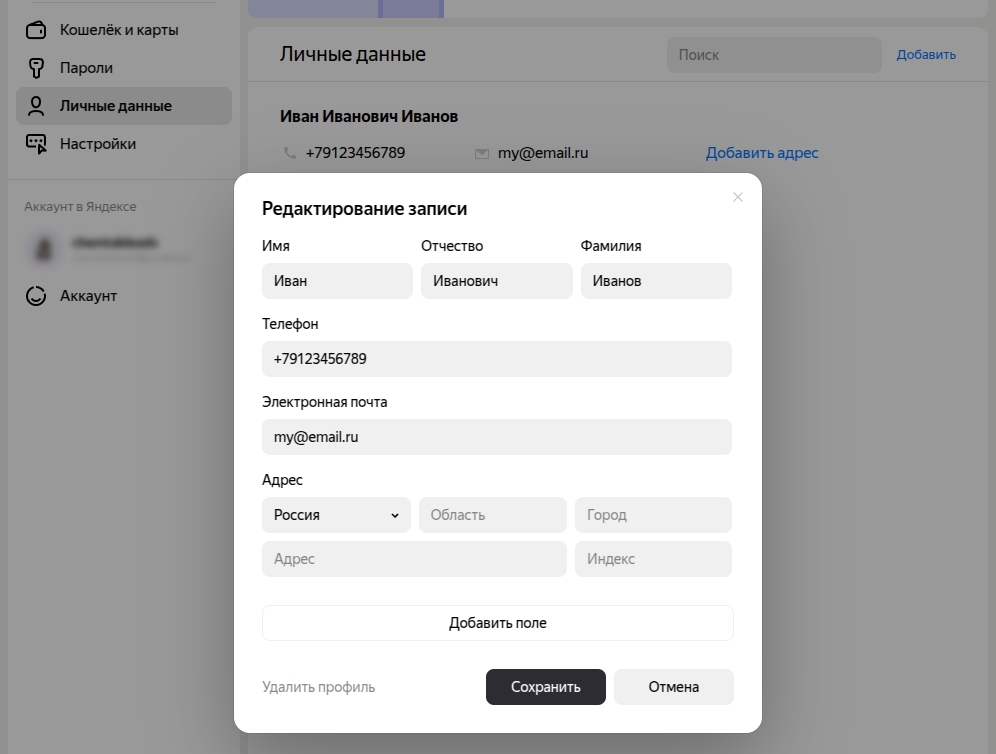Click the Область address field
The width and height of the screenshot is (996, 754).
point(492,515)
